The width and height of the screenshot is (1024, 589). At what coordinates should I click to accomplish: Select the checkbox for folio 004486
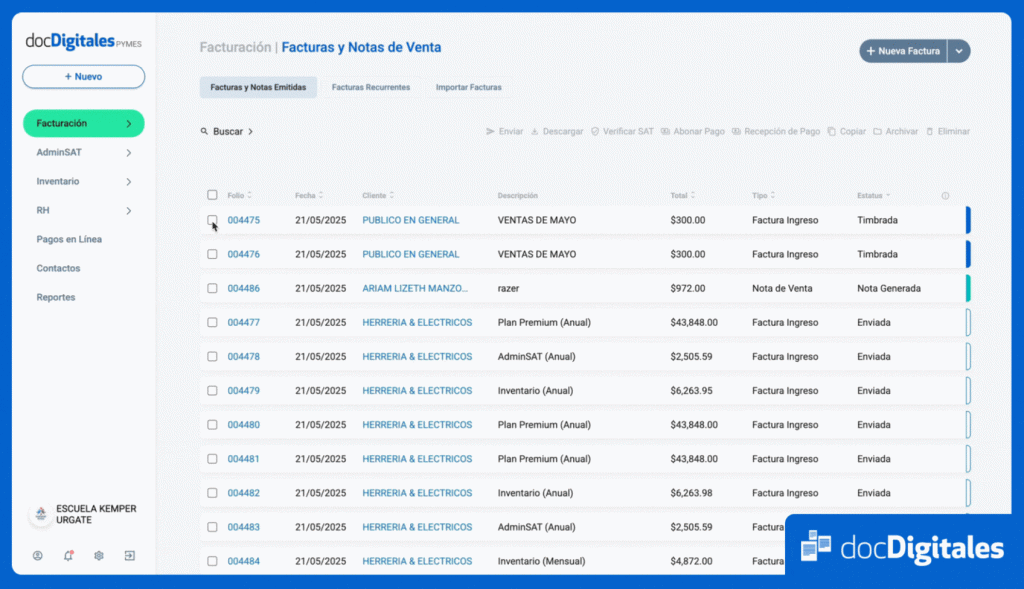212,288
